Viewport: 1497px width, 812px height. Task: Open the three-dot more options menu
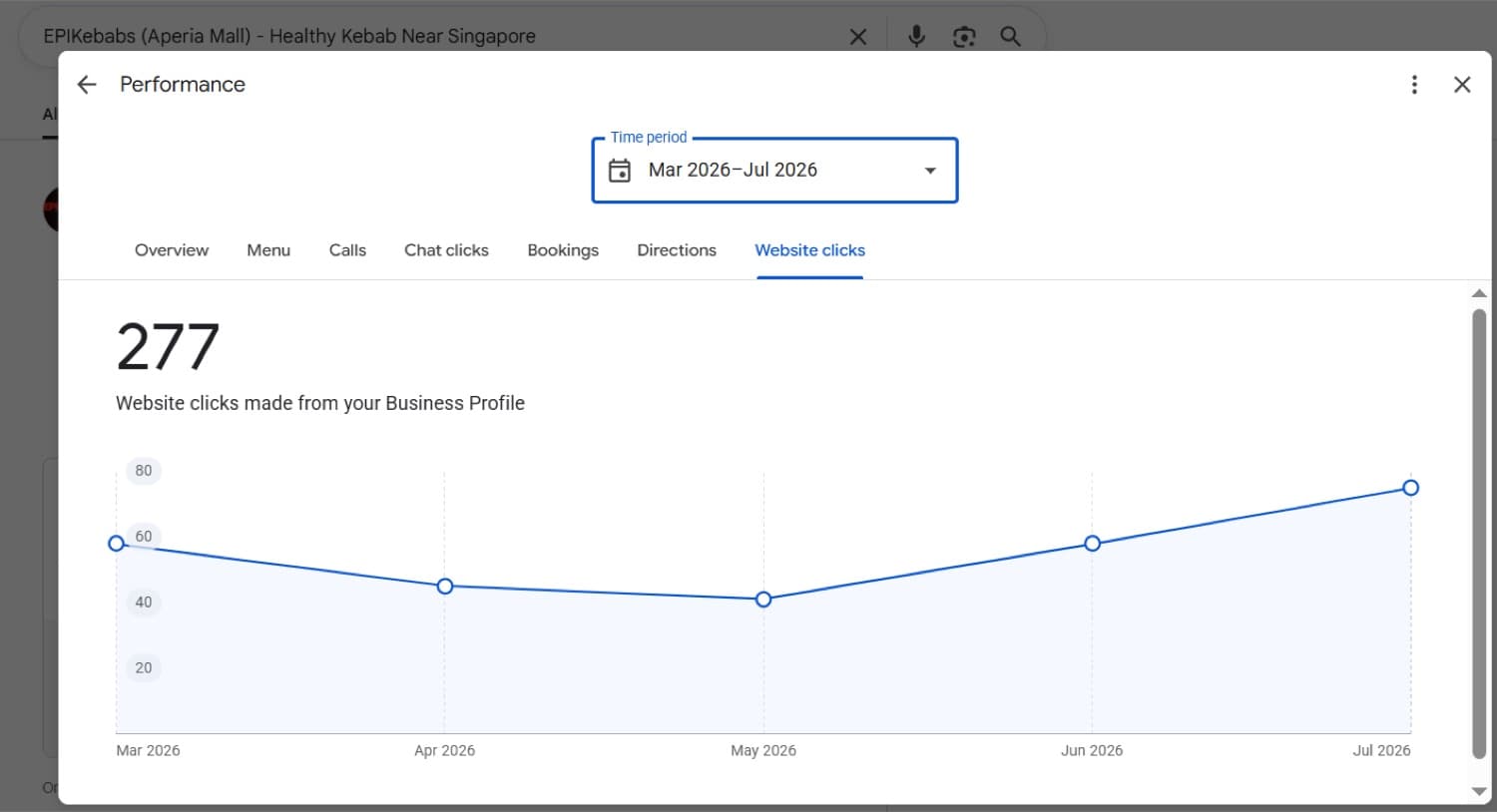(x=1414, y=85)
